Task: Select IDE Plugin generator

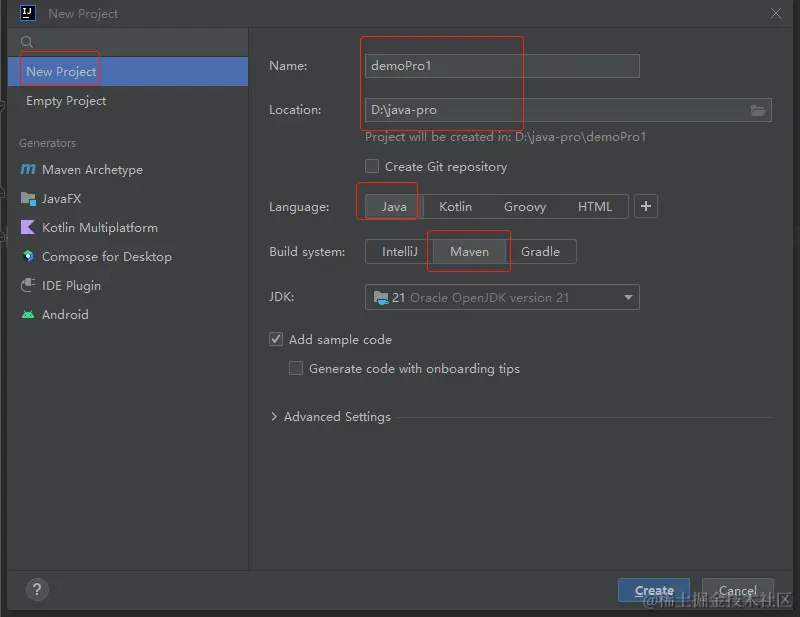Action: point(128,286)
